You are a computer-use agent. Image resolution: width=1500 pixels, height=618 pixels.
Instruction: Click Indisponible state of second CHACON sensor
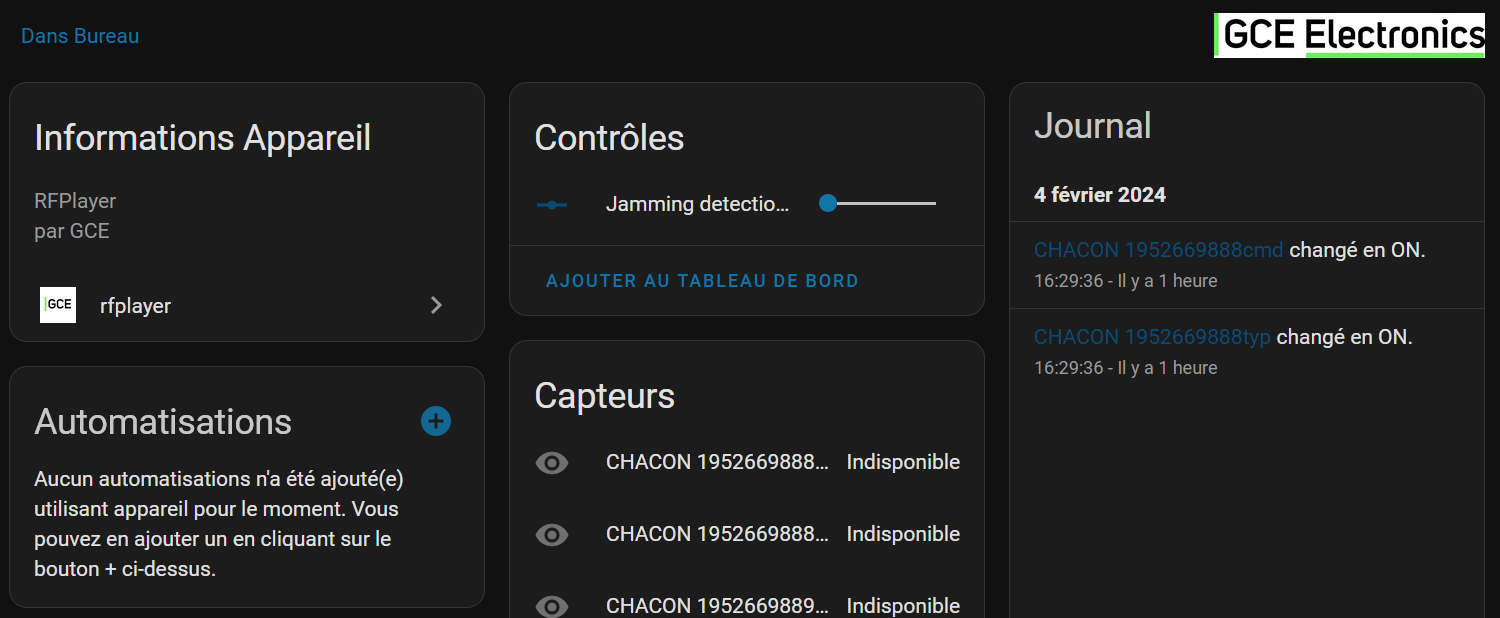(x=903, y=534)
